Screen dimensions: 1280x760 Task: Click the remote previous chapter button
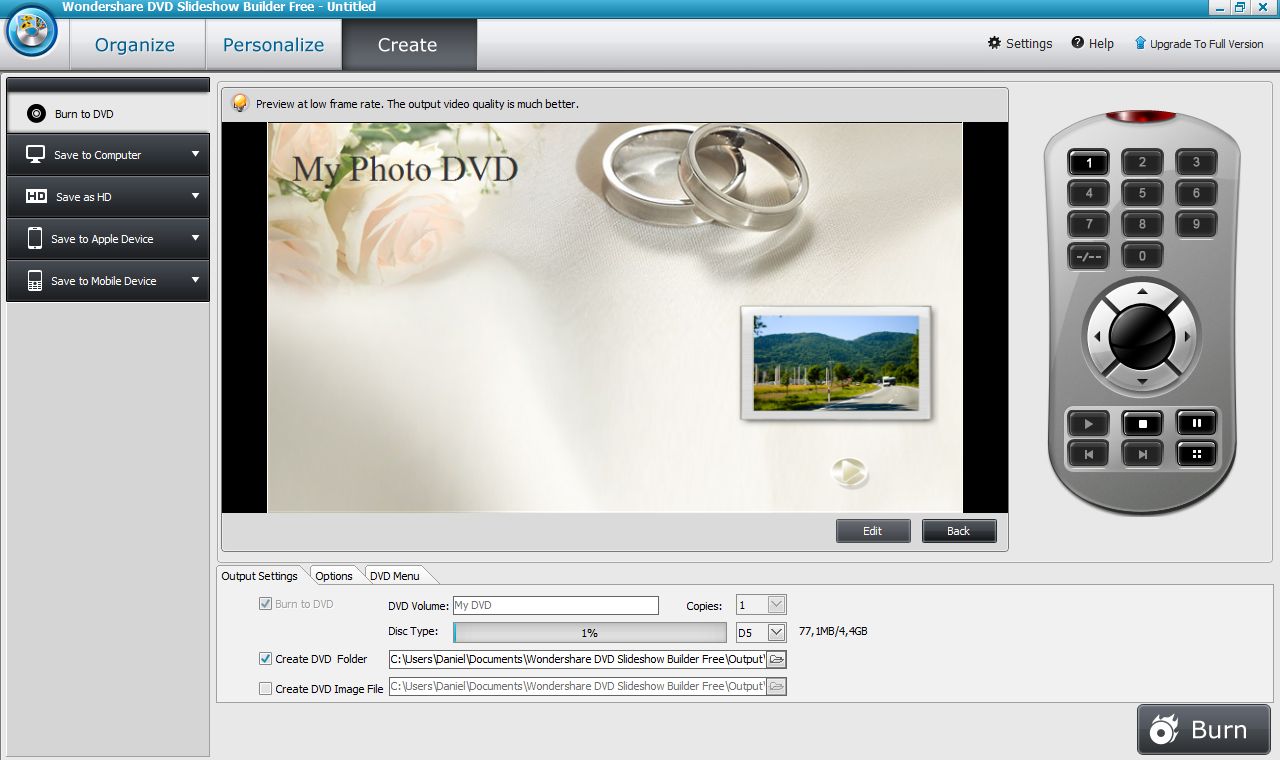pos(1089,454)
